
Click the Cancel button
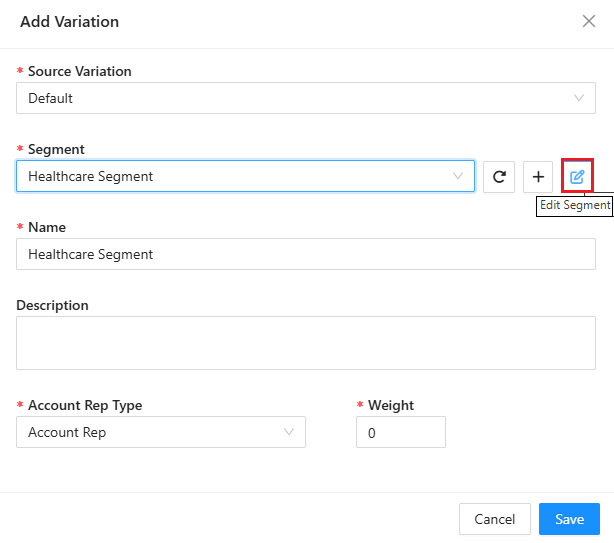coord(494,519)
